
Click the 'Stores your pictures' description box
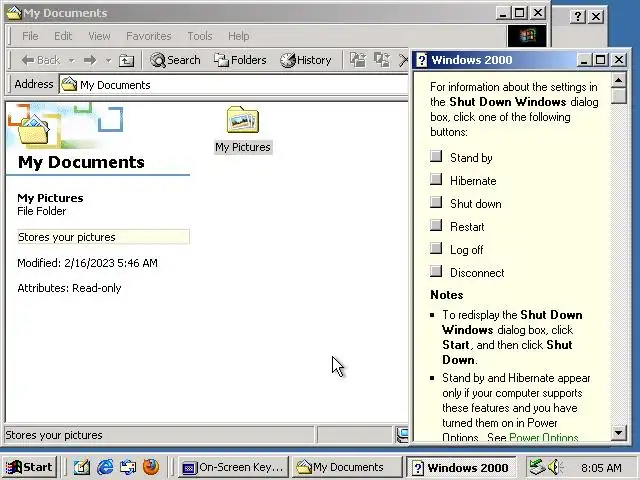(103, 237)
